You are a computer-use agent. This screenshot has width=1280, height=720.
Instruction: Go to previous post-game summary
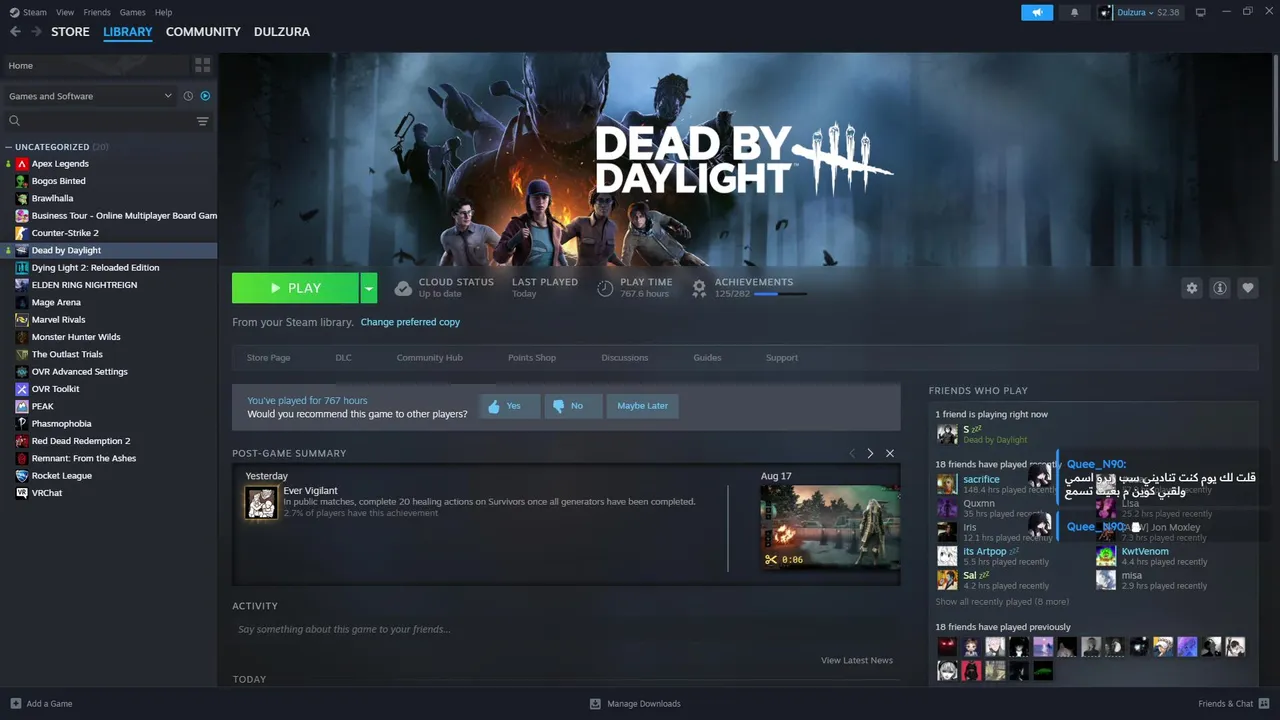852,453
